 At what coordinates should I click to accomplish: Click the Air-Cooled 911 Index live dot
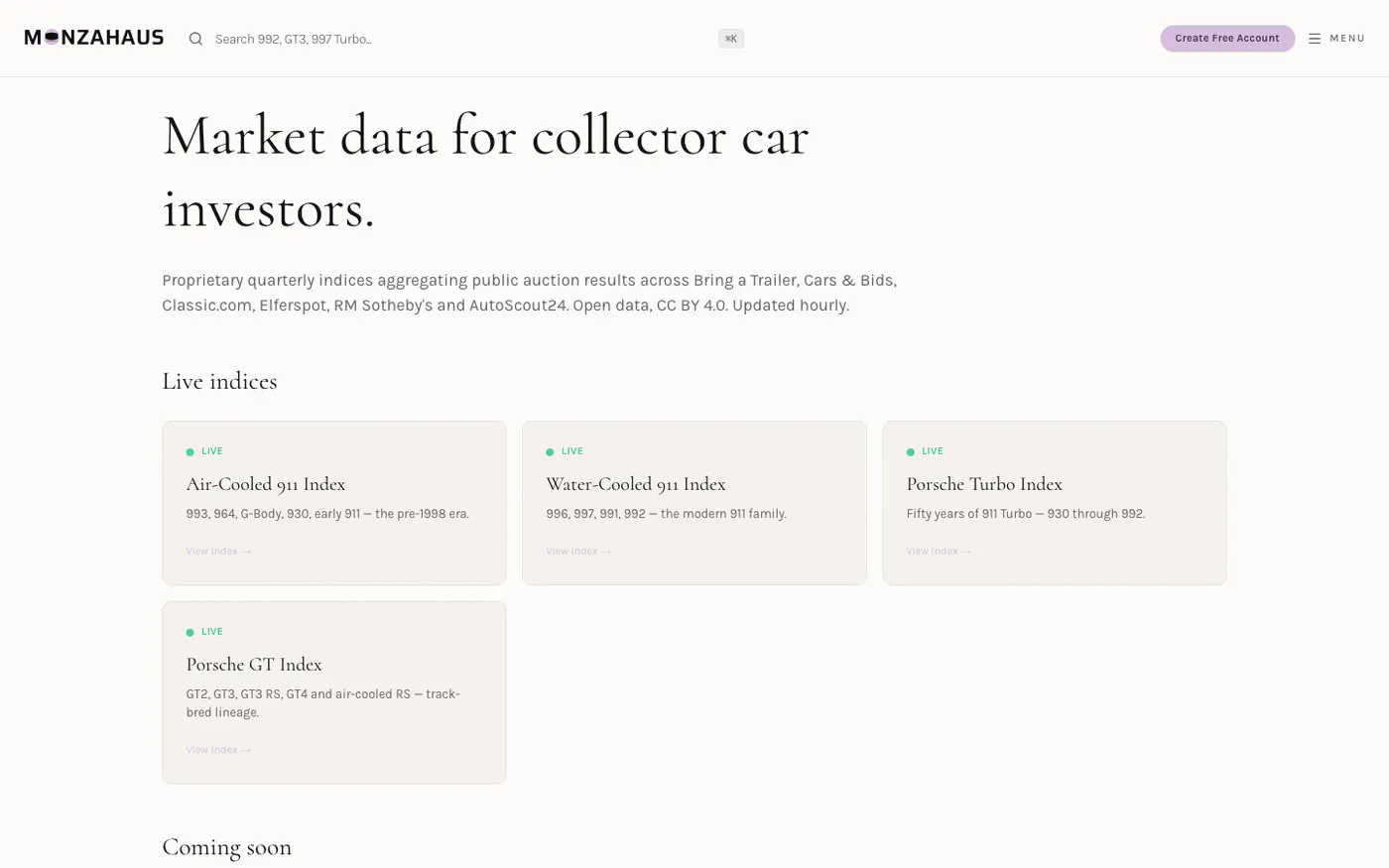point(189,452)
